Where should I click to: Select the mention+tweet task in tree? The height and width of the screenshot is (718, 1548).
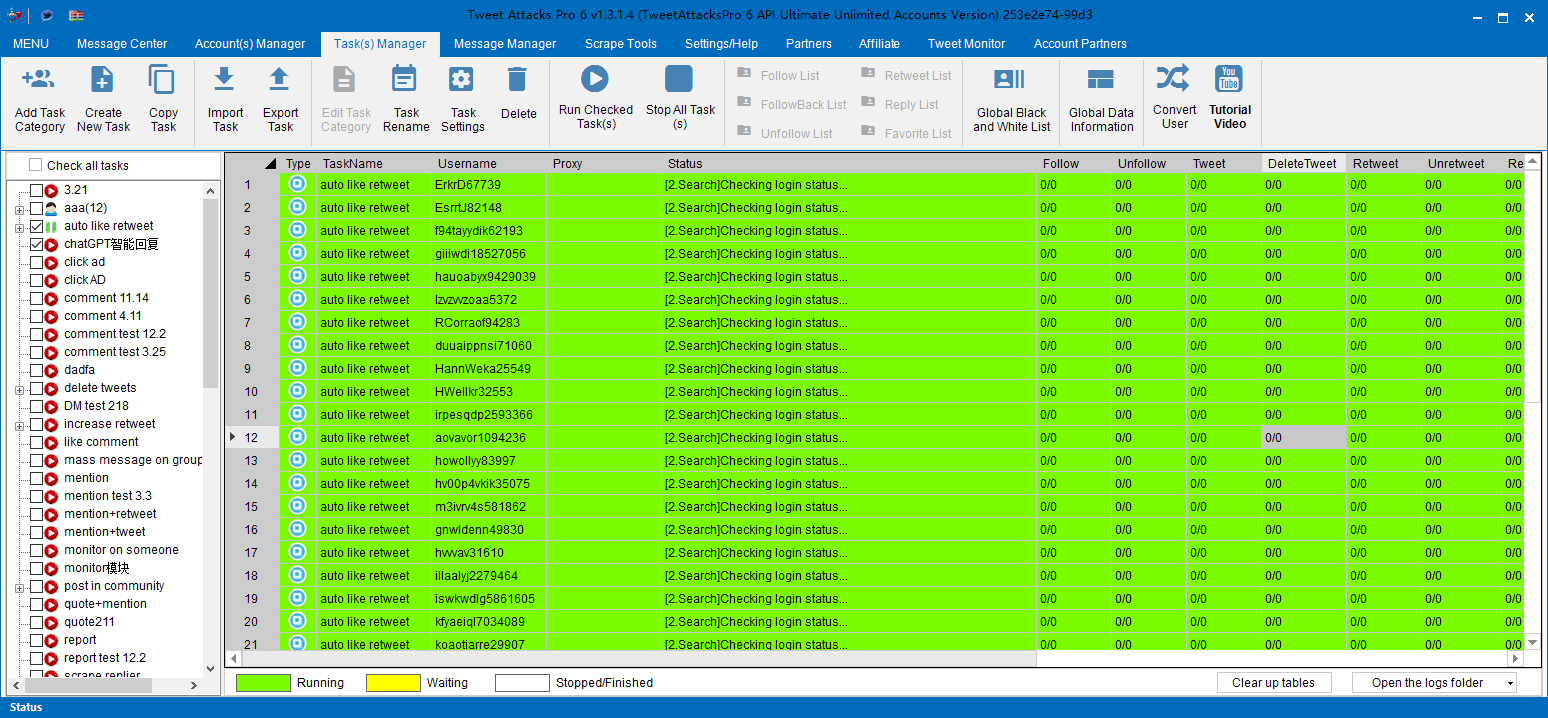pos(105,532)
